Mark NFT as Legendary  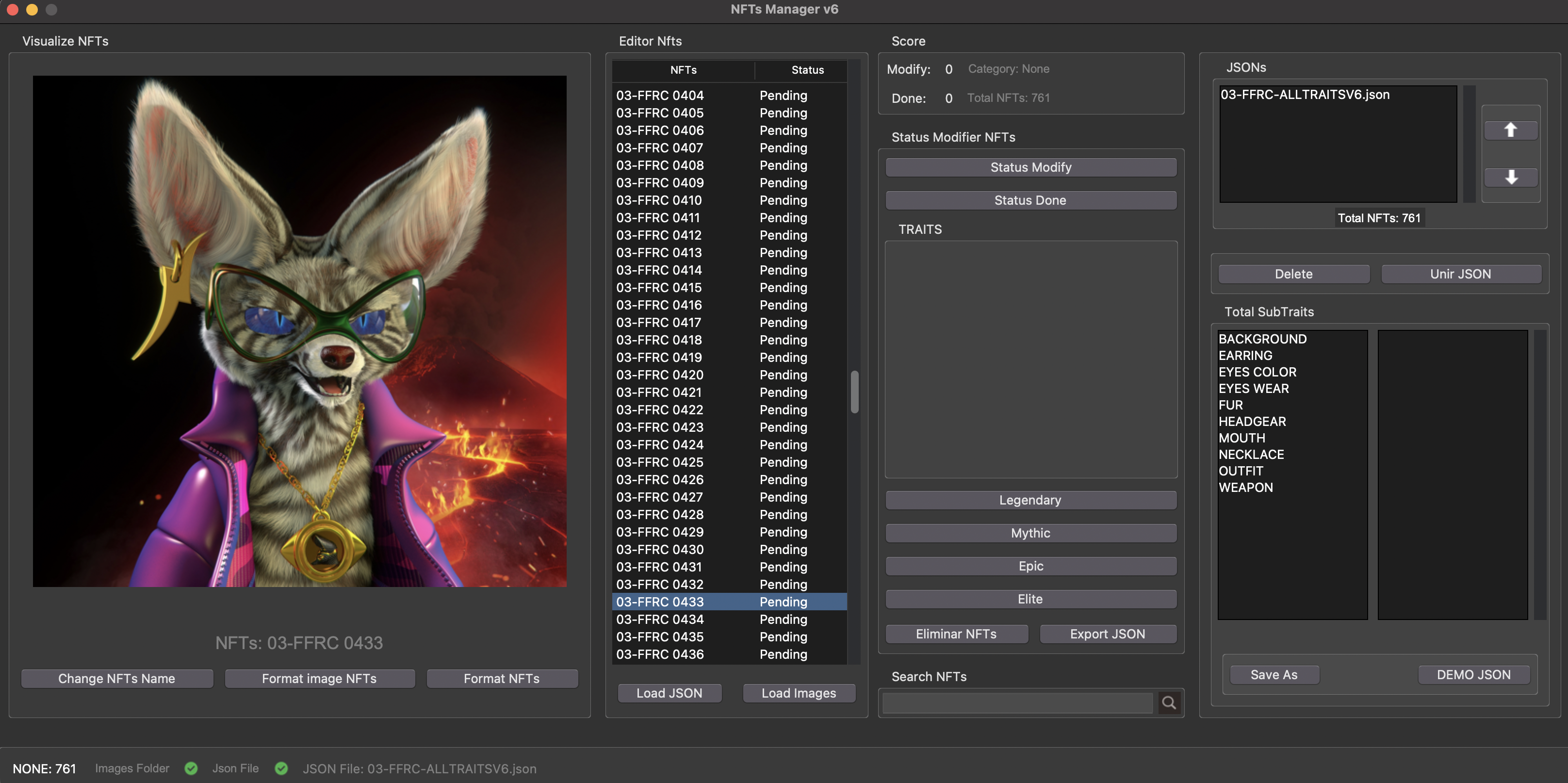click(1030, 500)
